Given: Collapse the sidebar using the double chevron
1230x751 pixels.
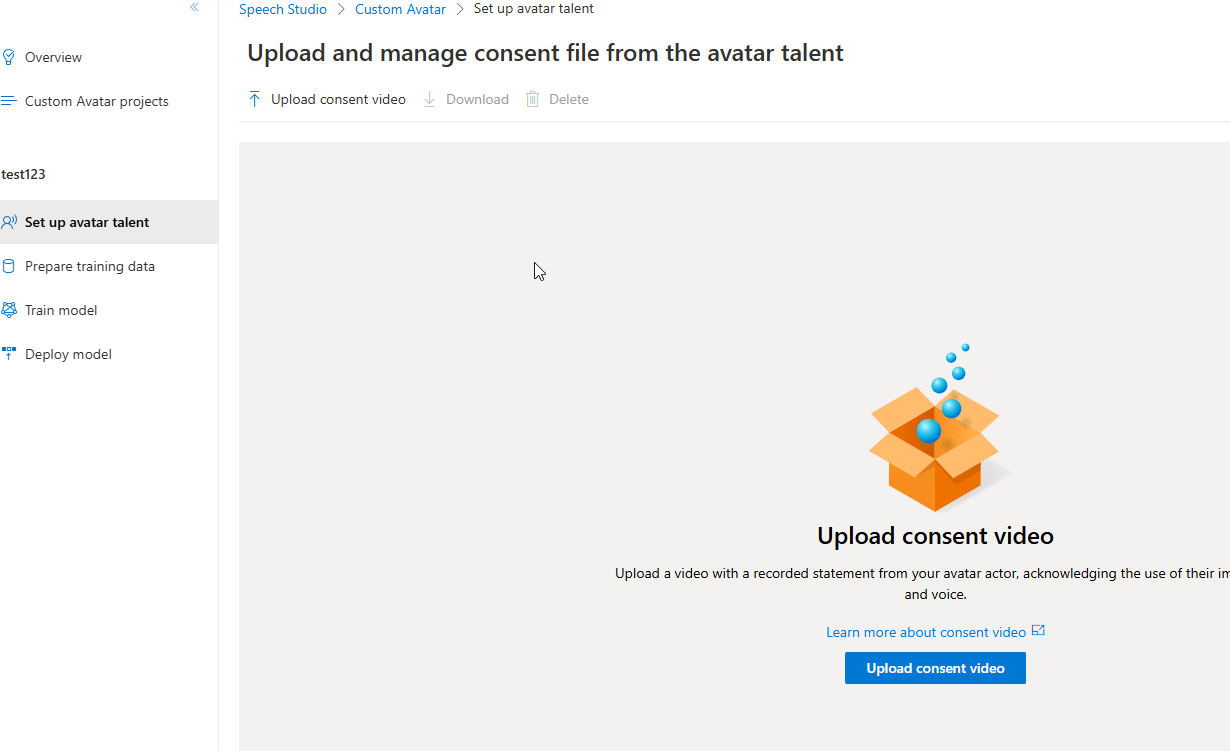Looking at the screenshot, I should click(194, 7).
